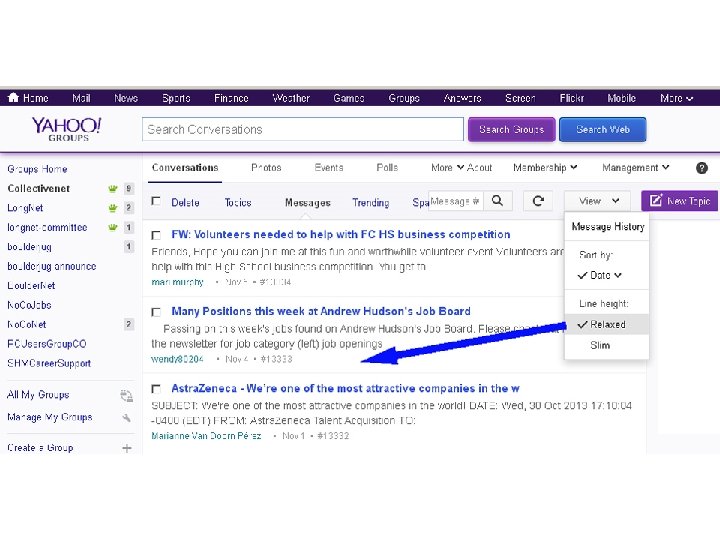Click the Yahoo Groups logo
Image resolution: width=720 pixels, height=540 pixels.
click(67, 129)
